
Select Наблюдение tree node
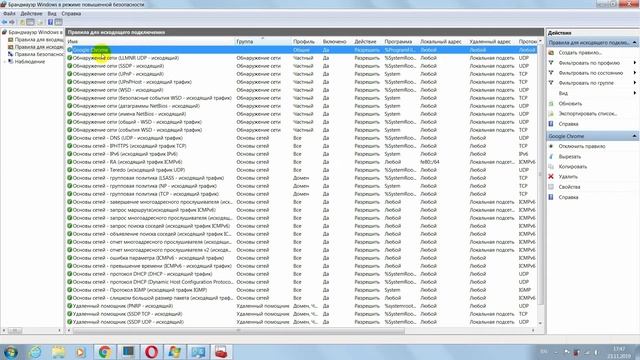(30, 62)
